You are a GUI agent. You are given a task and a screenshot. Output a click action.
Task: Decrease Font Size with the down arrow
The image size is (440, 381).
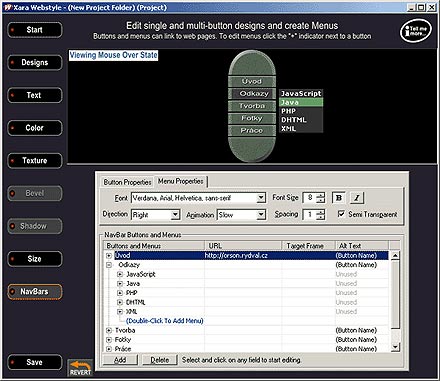320,200
